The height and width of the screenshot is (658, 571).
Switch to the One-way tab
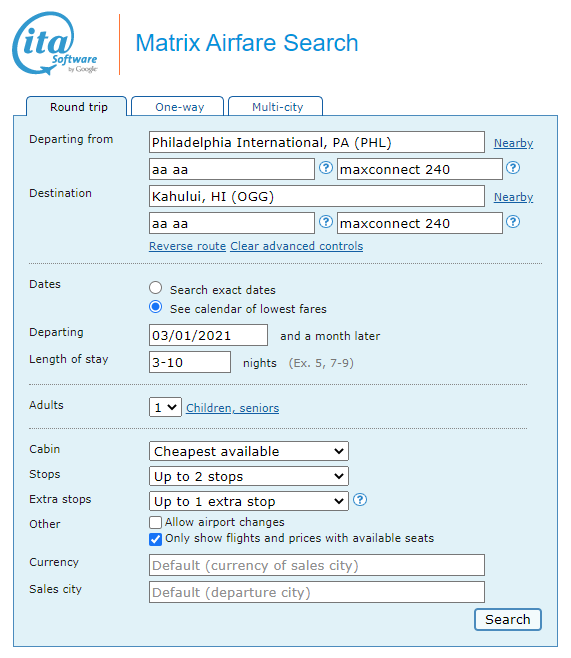tap(178, 107)
